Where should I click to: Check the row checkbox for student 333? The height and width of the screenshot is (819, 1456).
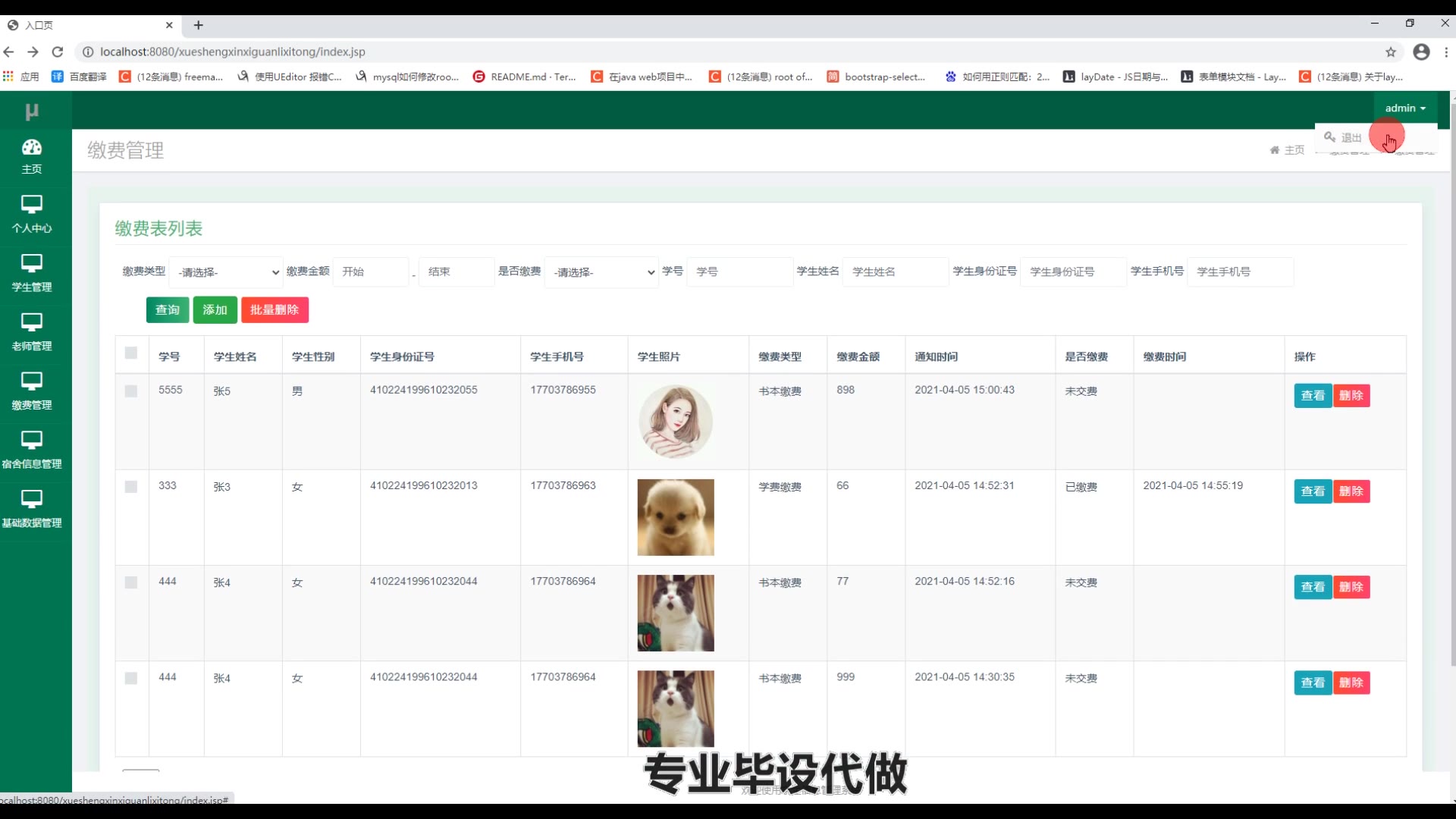point(131,487)
